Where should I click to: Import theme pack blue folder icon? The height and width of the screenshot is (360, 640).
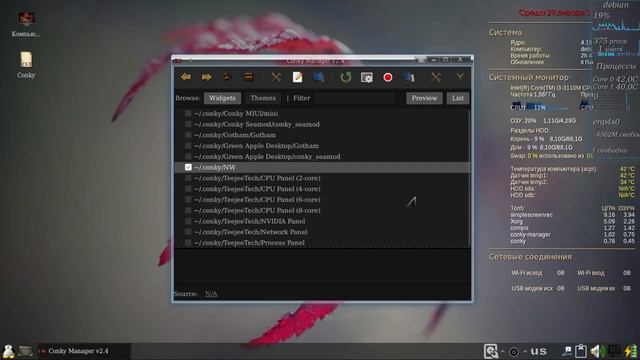[409, 77]
